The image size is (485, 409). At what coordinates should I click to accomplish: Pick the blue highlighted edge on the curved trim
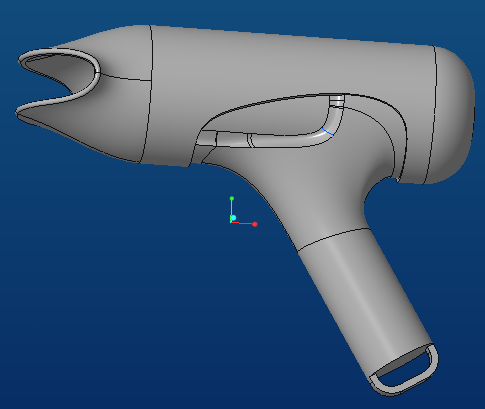point(328,132)
